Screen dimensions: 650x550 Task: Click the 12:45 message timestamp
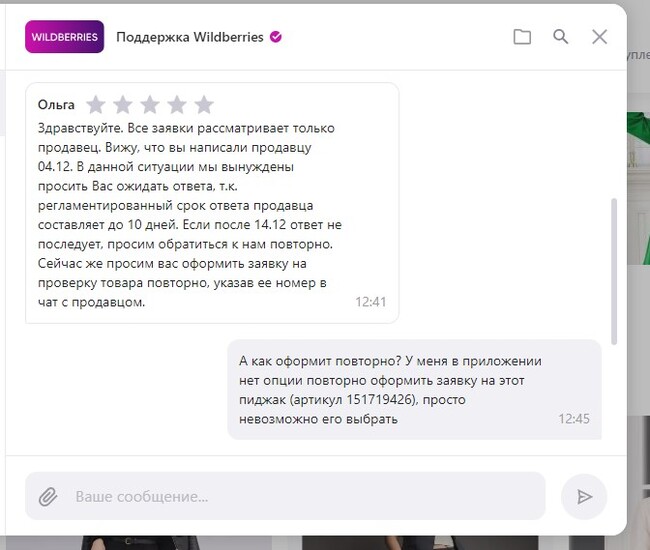coord(574,419)
